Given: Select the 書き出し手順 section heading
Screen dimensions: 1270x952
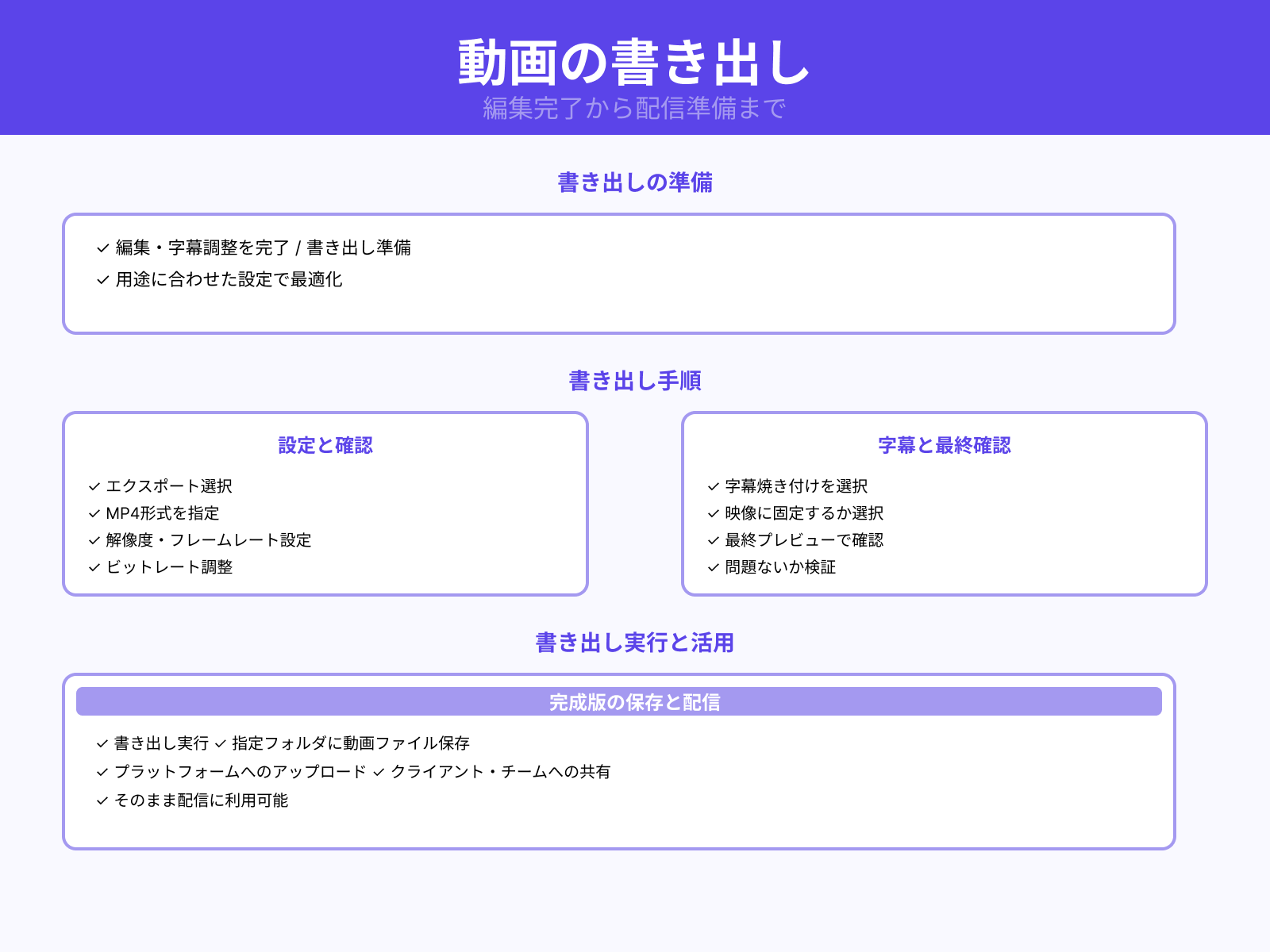Looking at the screenshot, I should click(x=635, y=381).
